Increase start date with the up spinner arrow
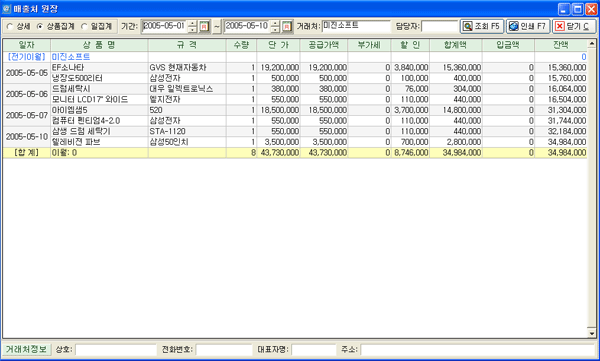The width and height of the screenshot is (600, 361). [192, 24]
